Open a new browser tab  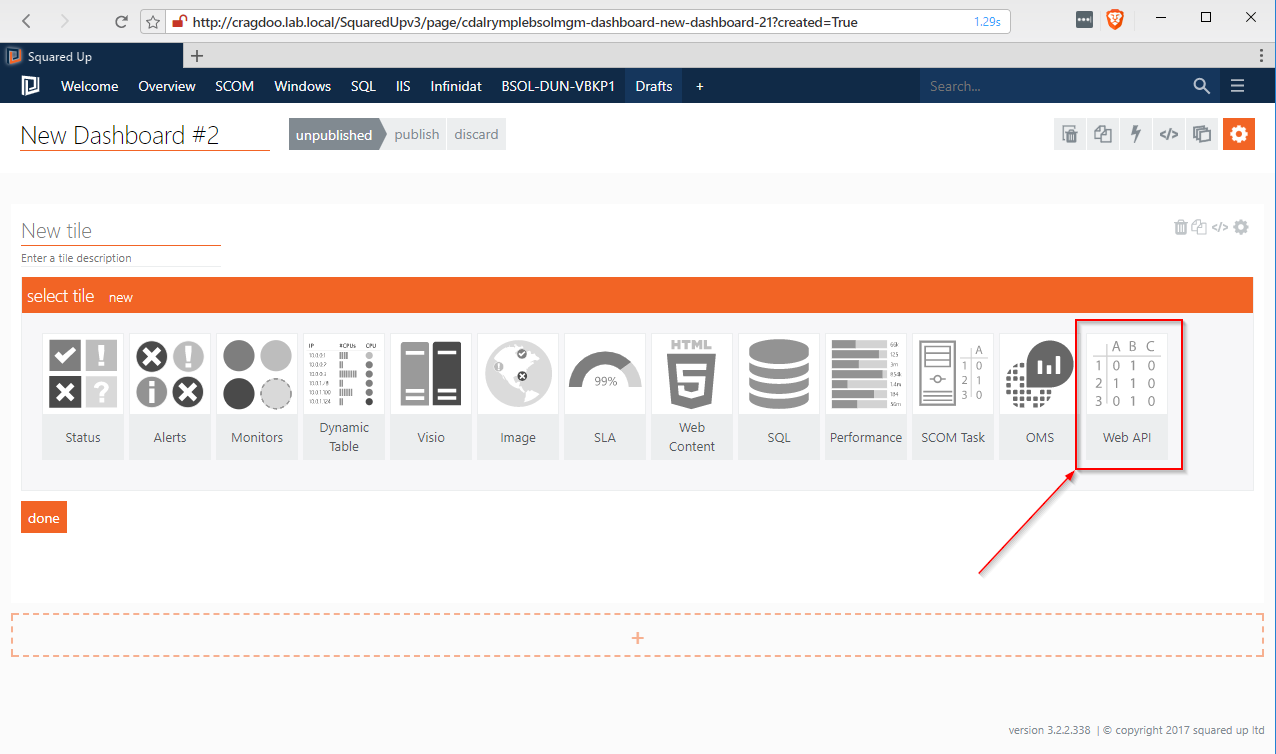(x=197, y=56)
